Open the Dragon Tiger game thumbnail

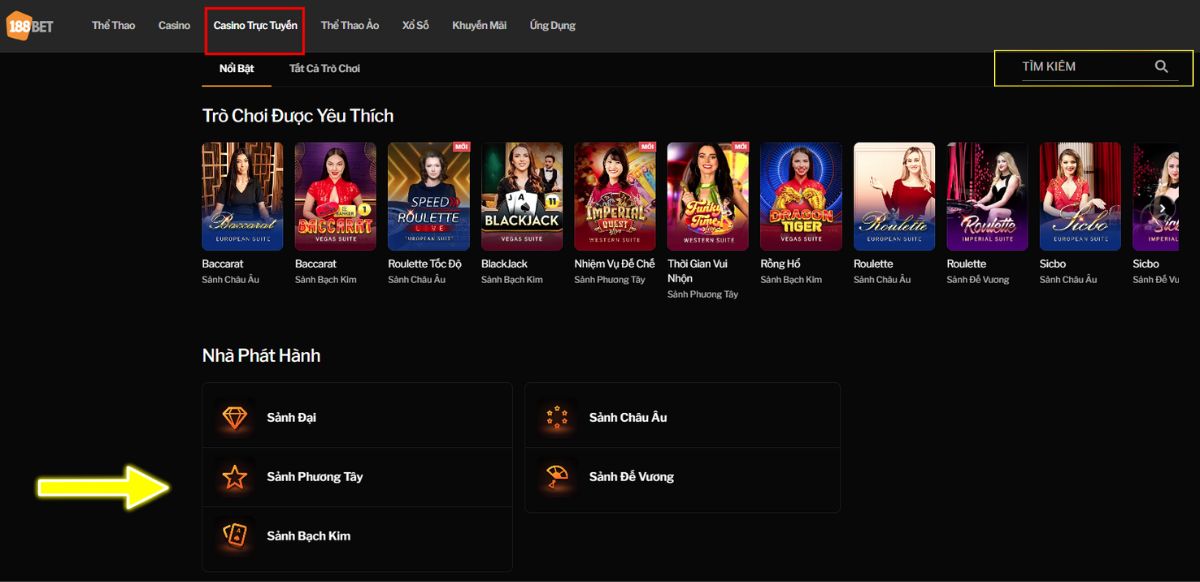tap(801, 196)
